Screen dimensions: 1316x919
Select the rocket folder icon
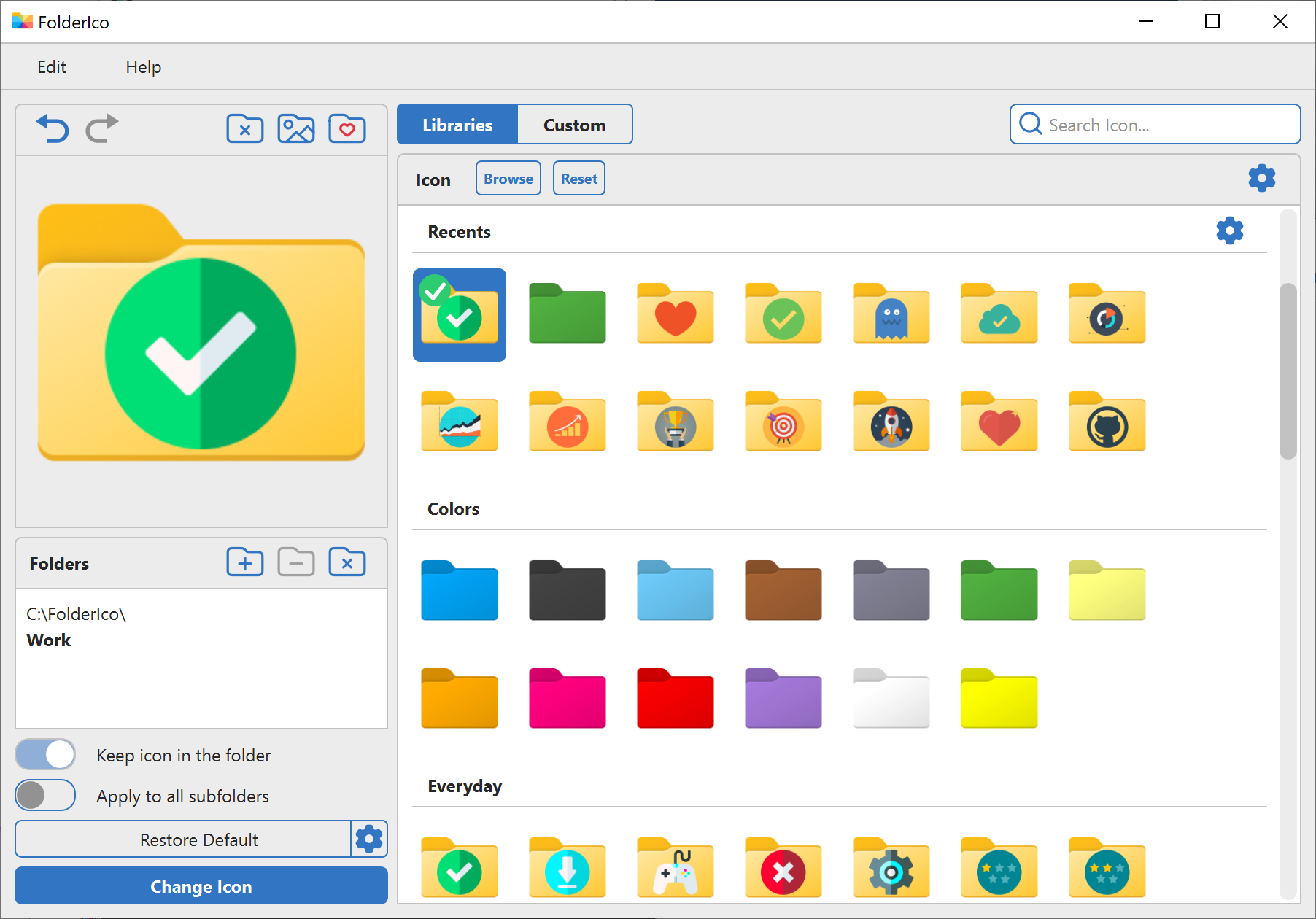891,422
